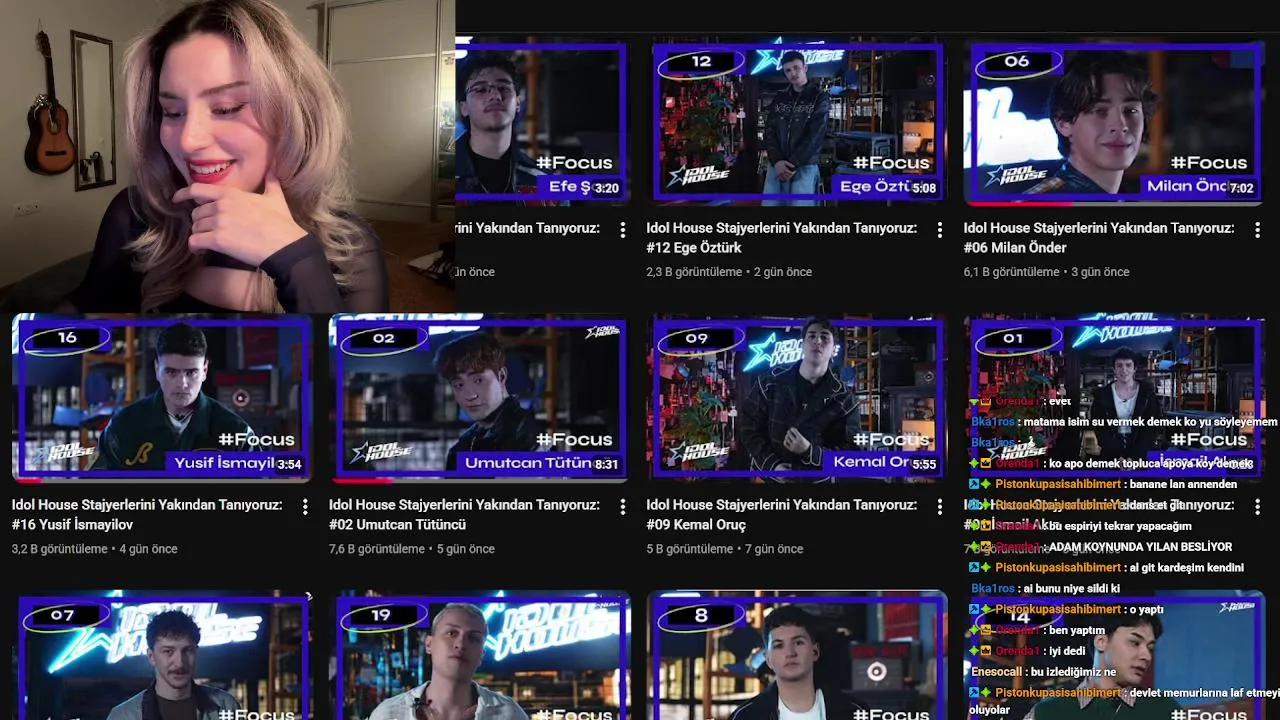
Task: Click '3,2 B görüntüleme • 4 gün önce' text
Action: click(94, 549)
